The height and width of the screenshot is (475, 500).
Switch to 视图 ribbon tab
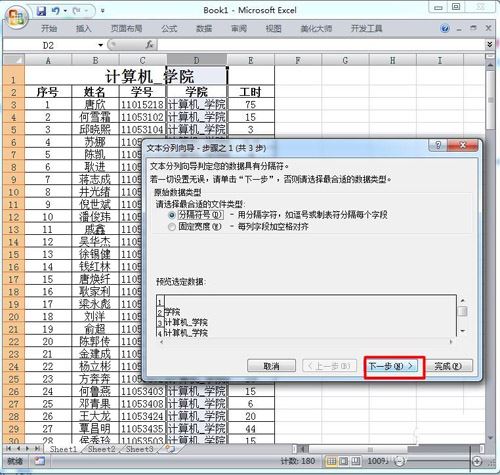[273, 29]
